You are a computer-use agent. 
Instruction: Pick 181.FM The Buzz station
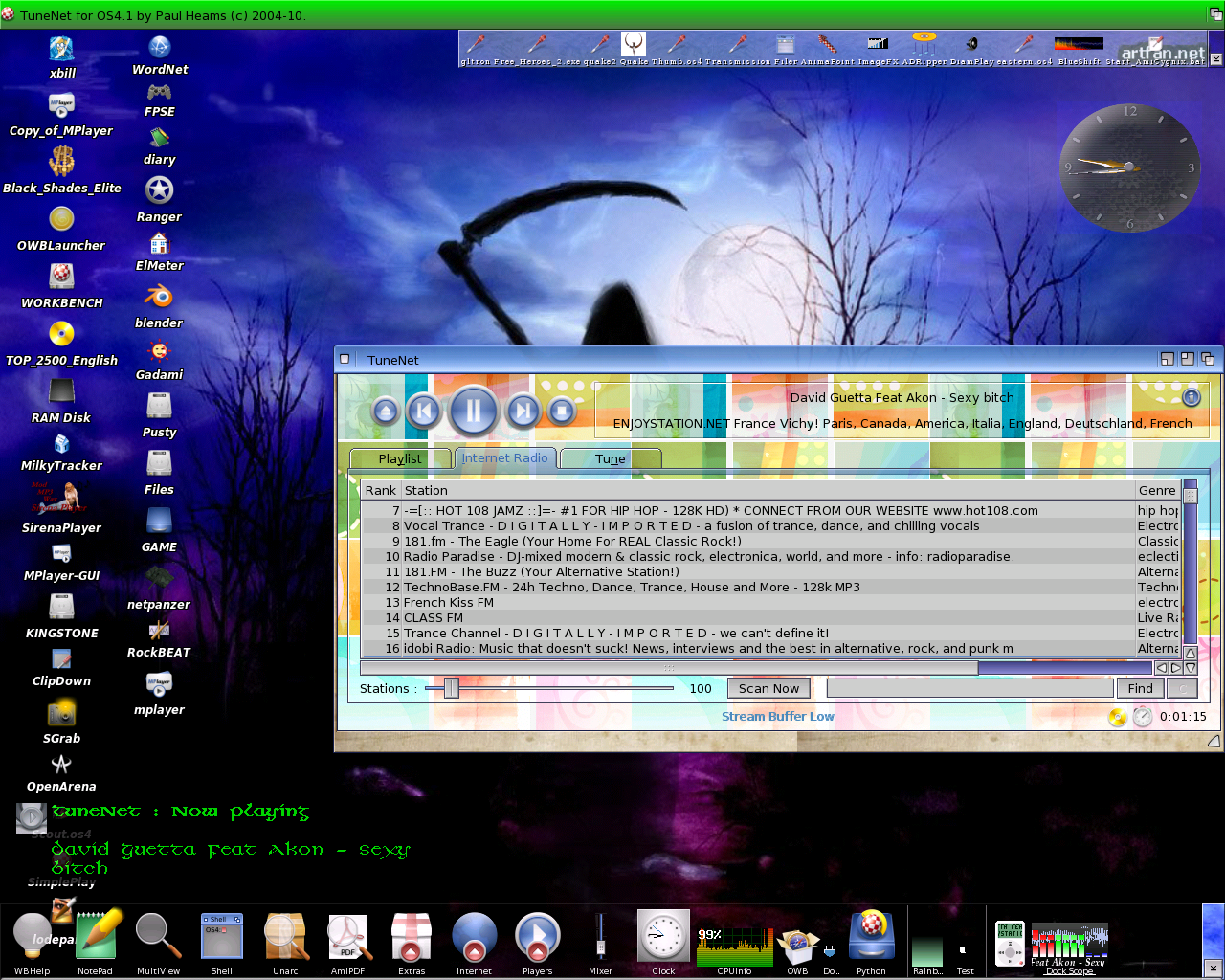(x=770, y=572)
